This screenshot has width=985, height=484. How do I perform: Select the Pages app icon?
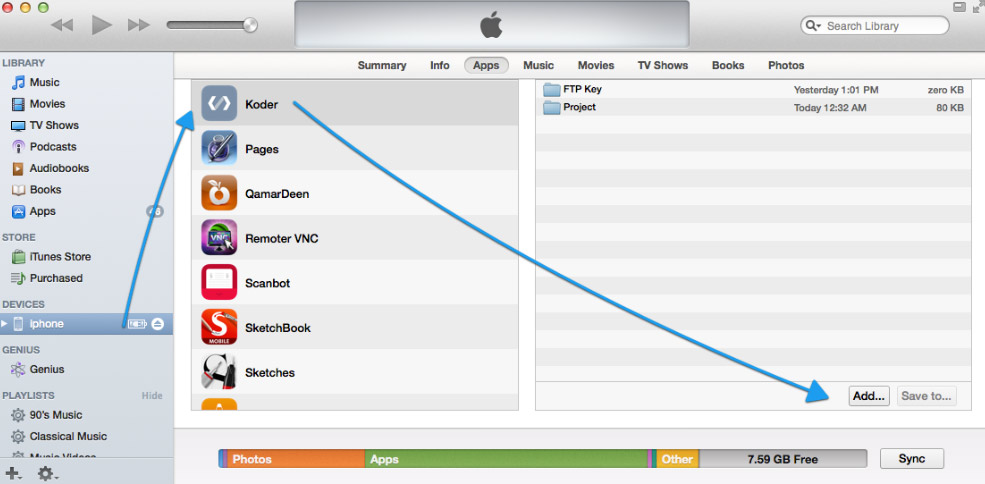pyautogui.click(x=219, y=148)
